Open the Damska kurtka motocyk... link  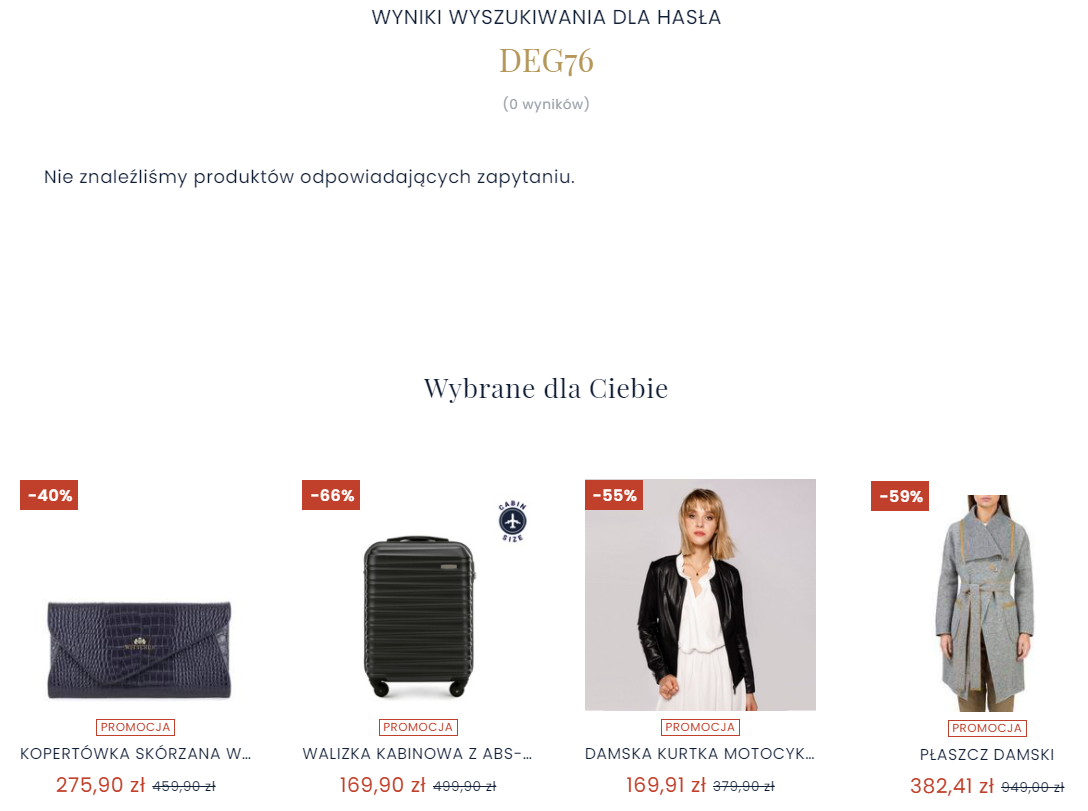point(699,753)
